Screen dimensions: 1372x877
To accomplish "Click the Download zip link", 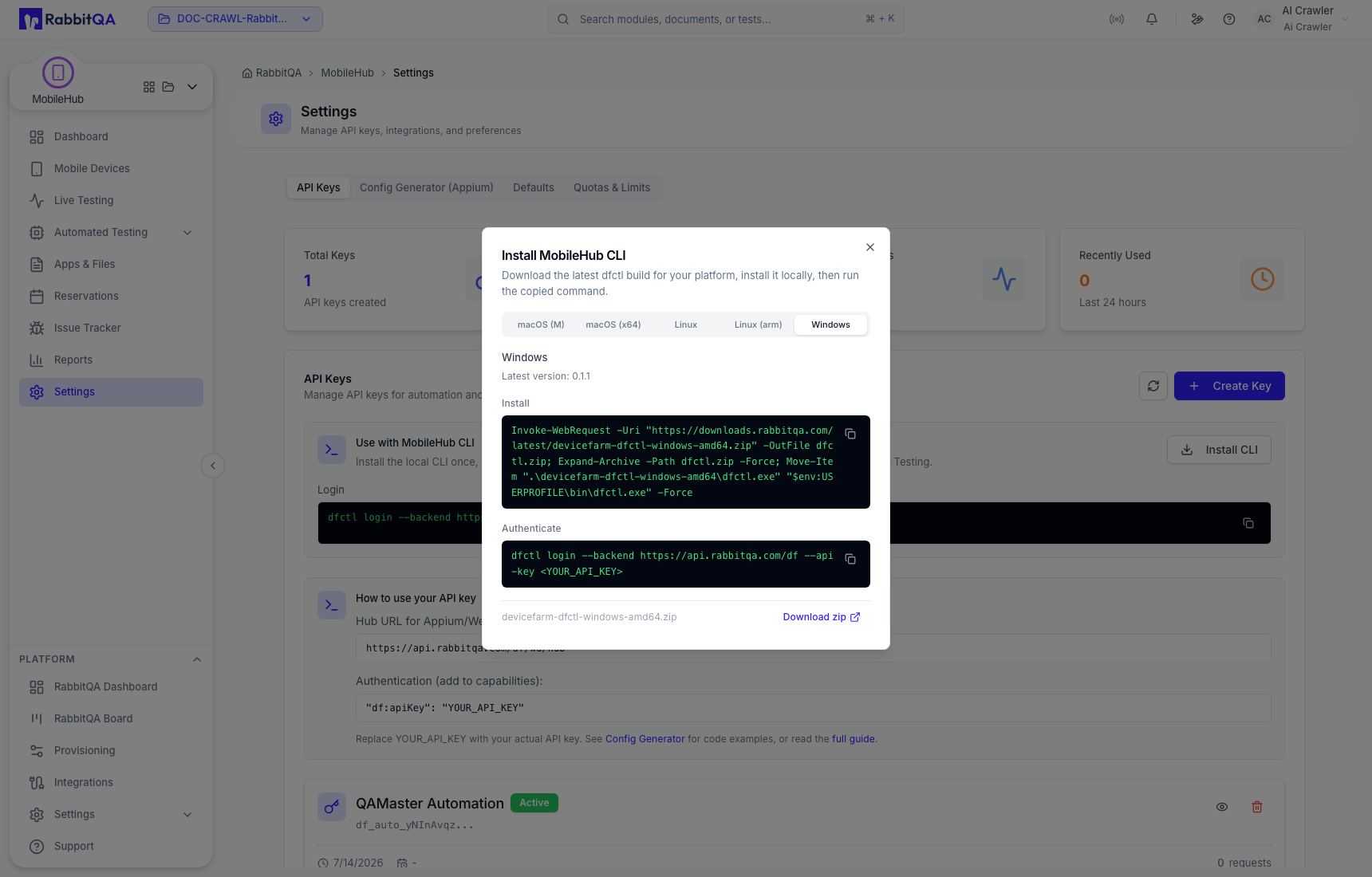I will 822,617.
